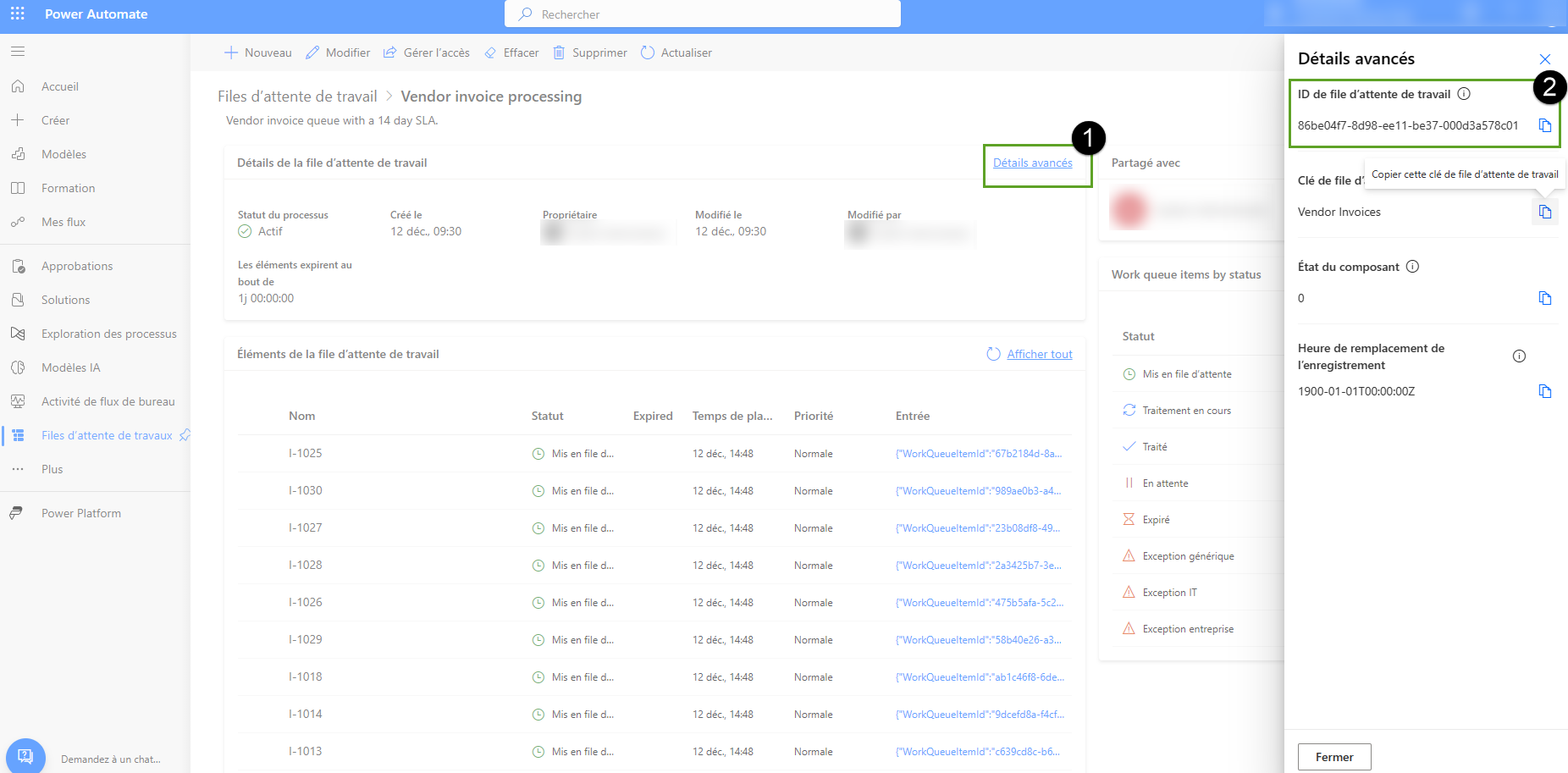Open the Entrée link for item I-1025
The height and width of the screenshot is (773, 1568).
[x=979, y=454]
